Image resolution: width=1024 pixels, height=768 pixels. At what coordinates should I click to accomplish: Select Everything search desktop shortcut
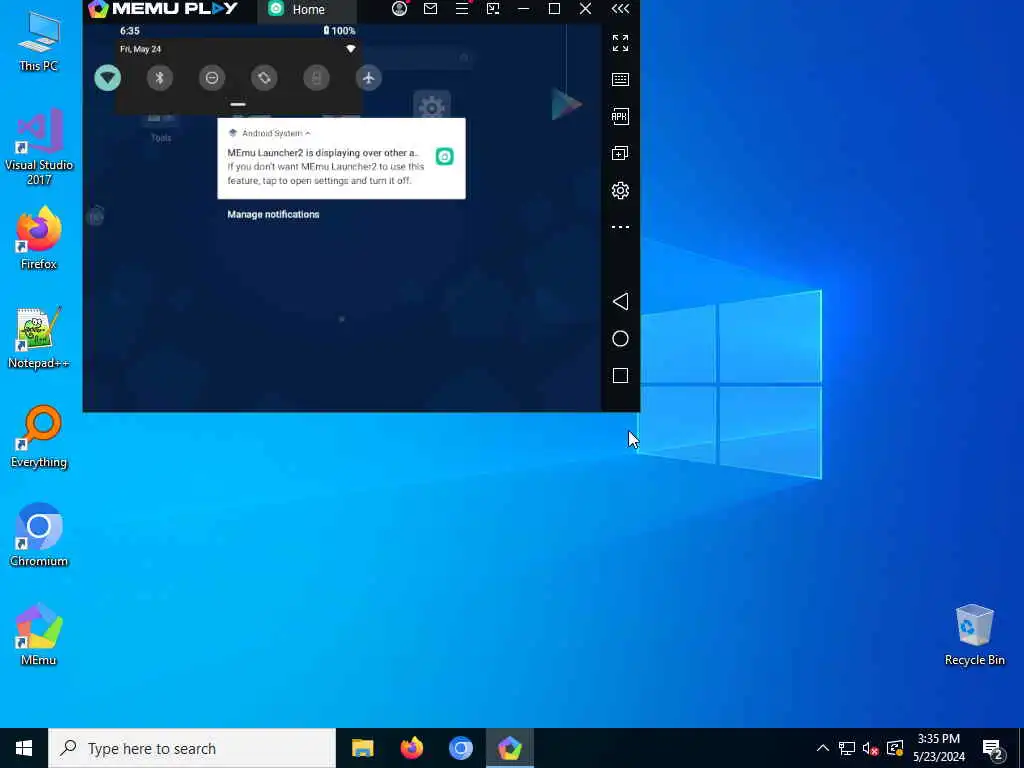point(39,437)
